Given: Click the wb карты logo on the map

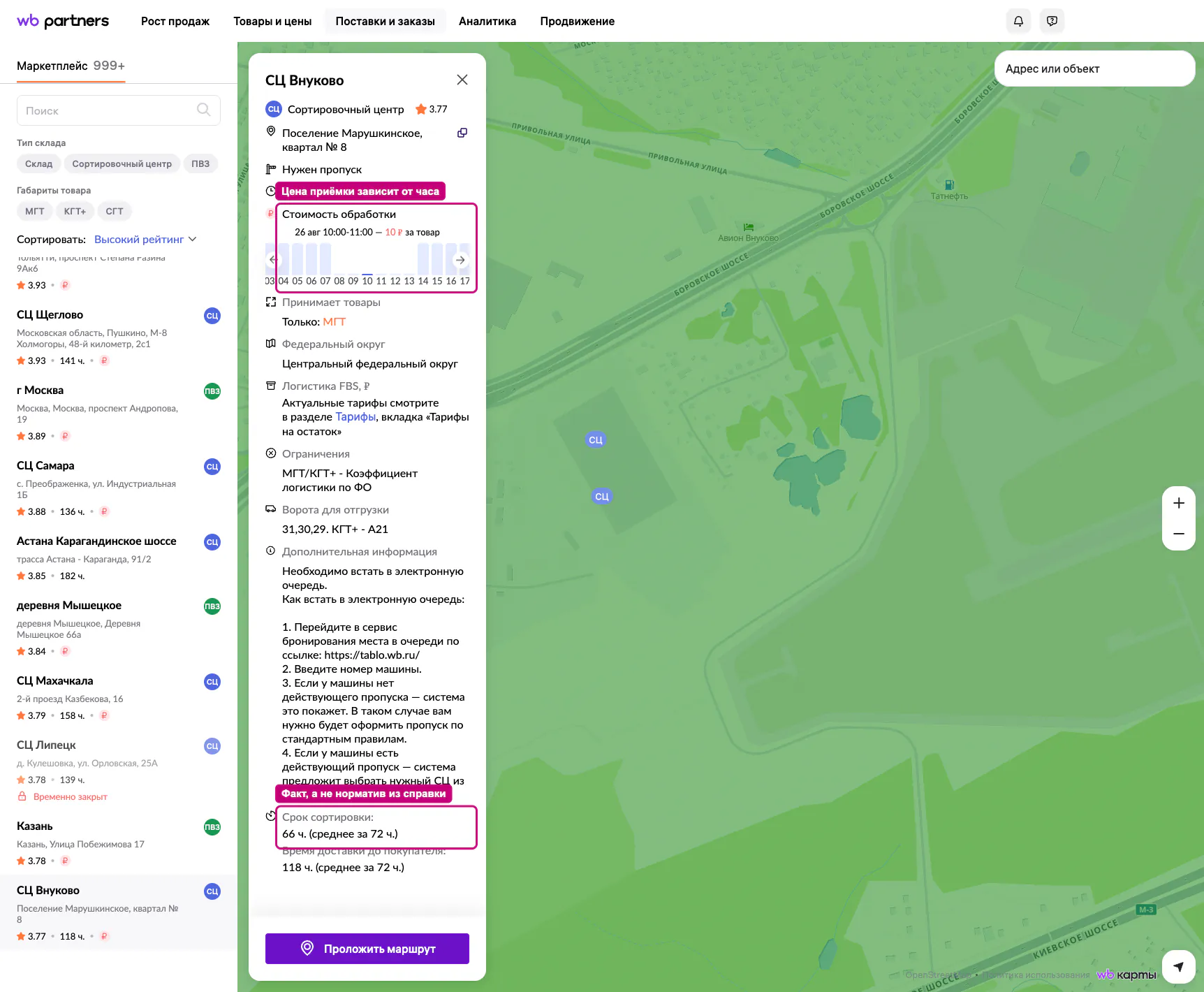Looking at the screenshot, I should (1126, 975).
